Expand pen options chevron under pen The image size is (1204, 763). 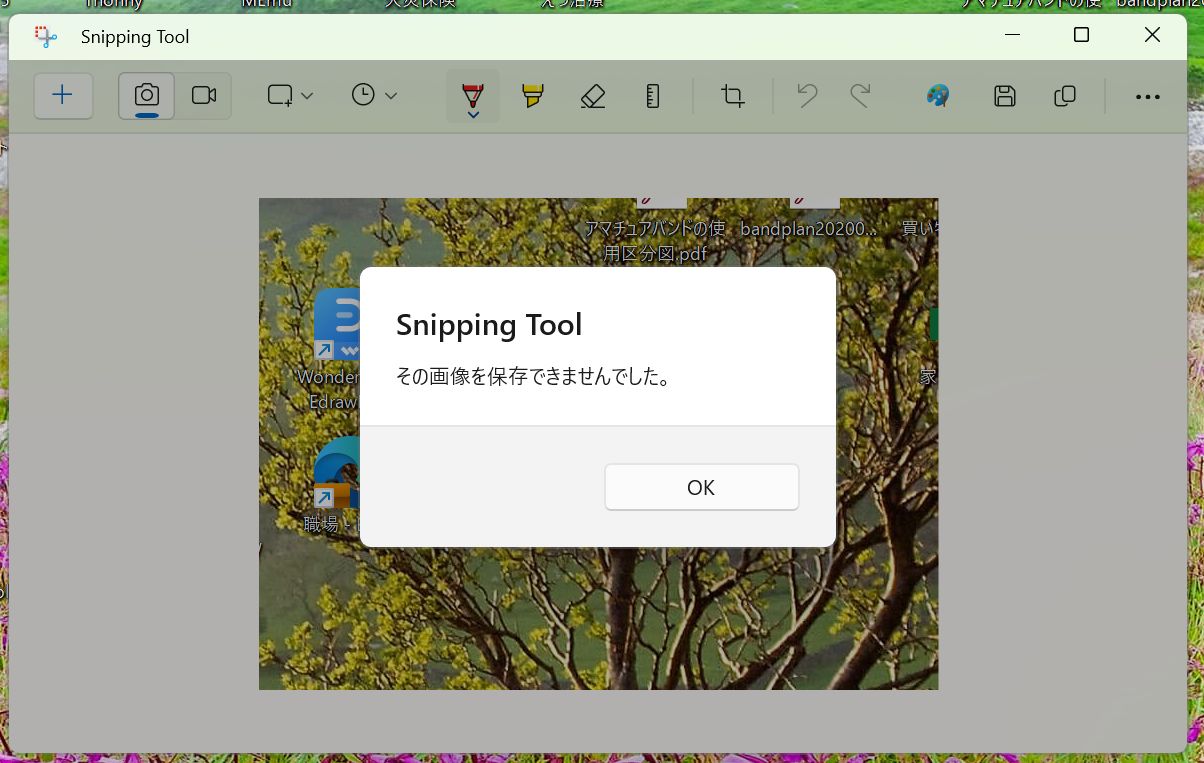pos(473,115)
